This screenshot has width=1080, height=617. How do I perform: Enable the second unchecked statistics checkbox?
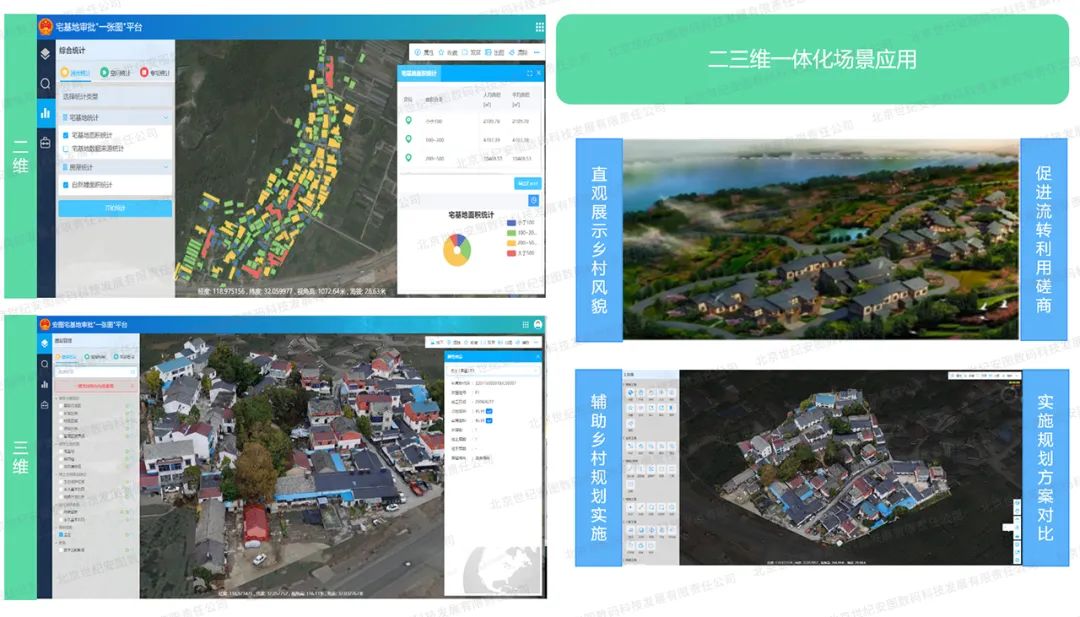(x=66, y=148)
